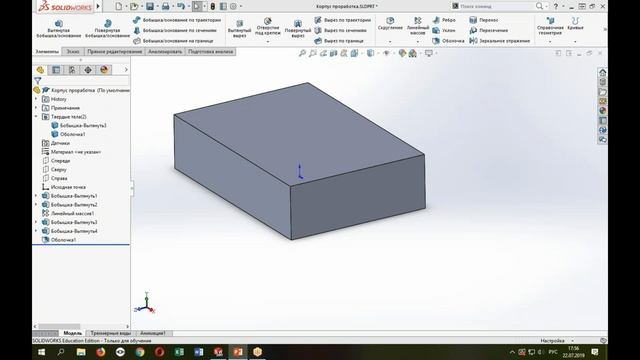This screenshot has height=360, width=640.
Task: Open PowerPoint from the taskbar
Action: click(238, 351)
